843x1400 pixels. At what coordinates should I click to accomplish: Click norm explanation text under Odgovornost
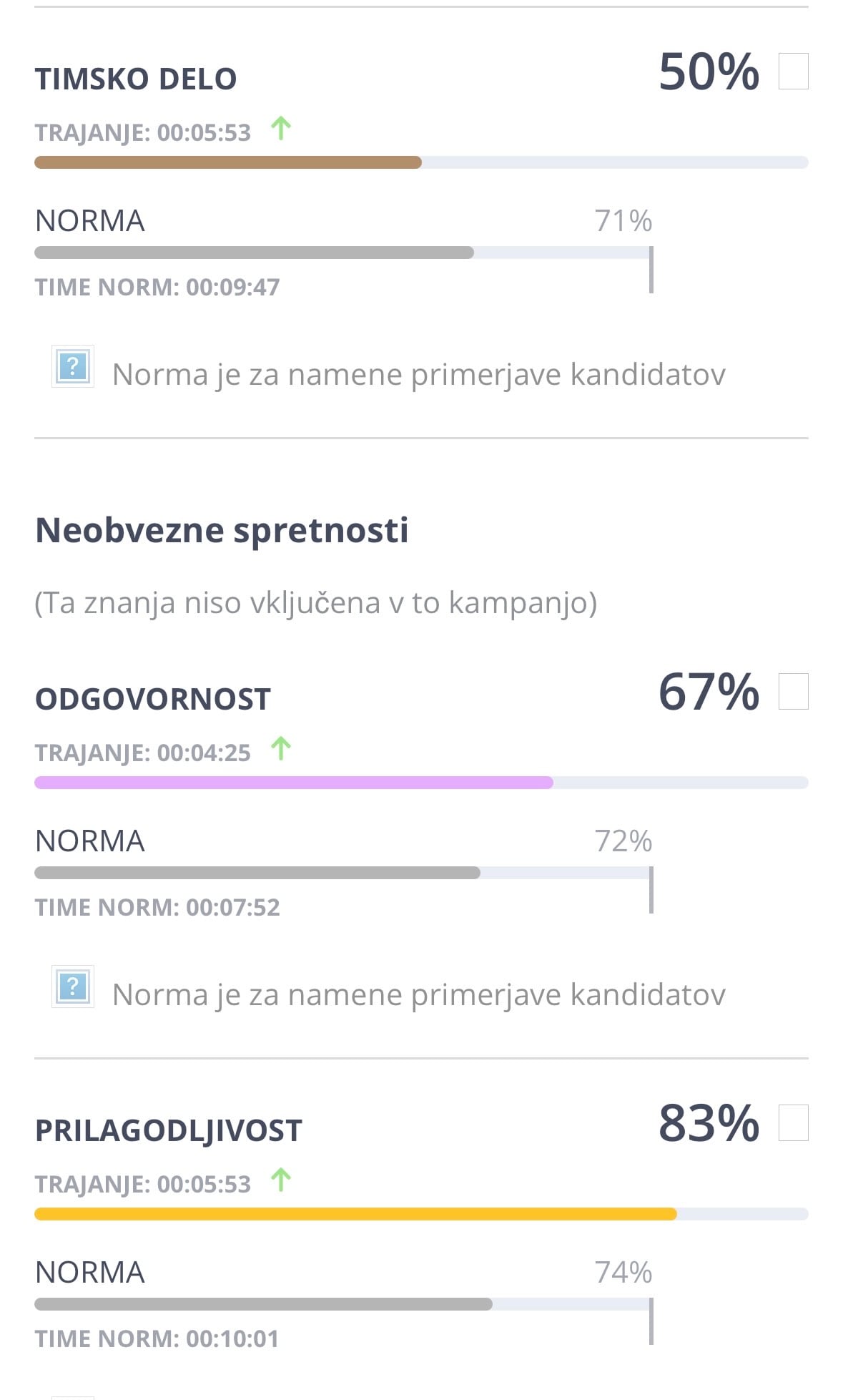[418, 995]
